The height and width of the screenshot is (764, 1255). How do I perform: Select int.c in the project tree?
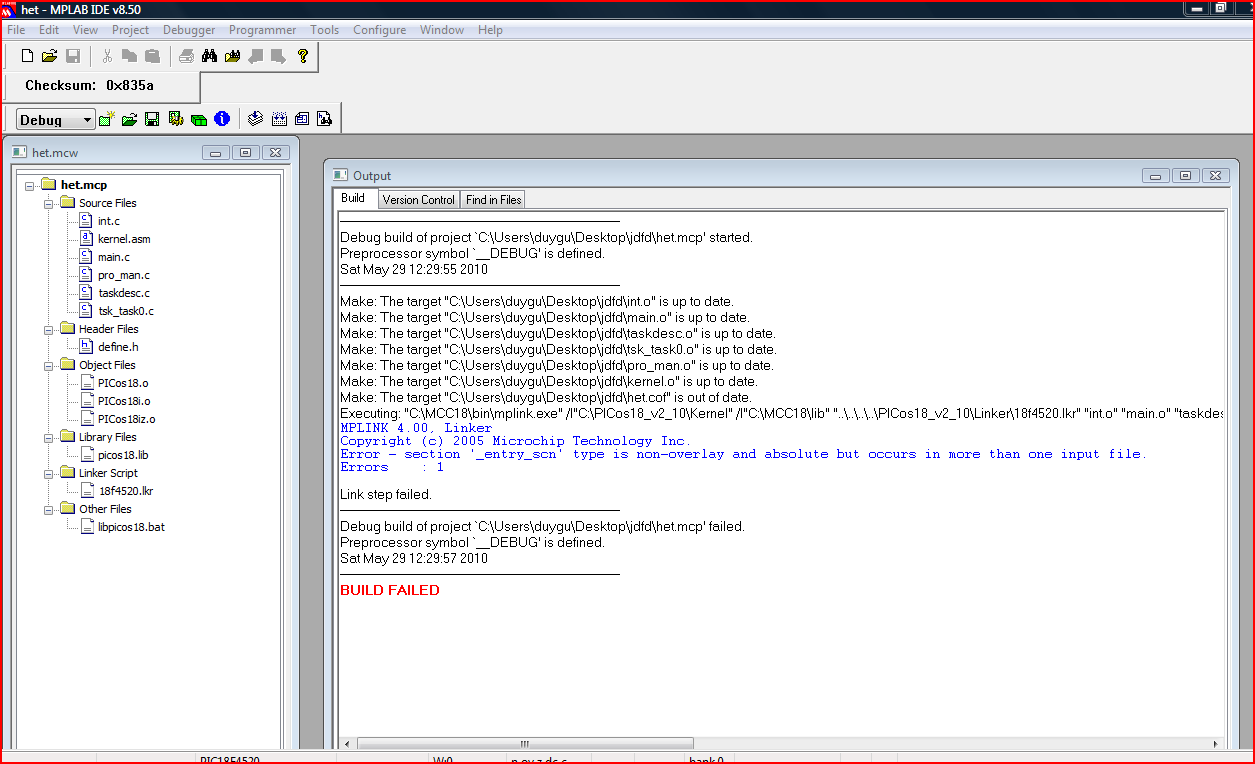109,221
